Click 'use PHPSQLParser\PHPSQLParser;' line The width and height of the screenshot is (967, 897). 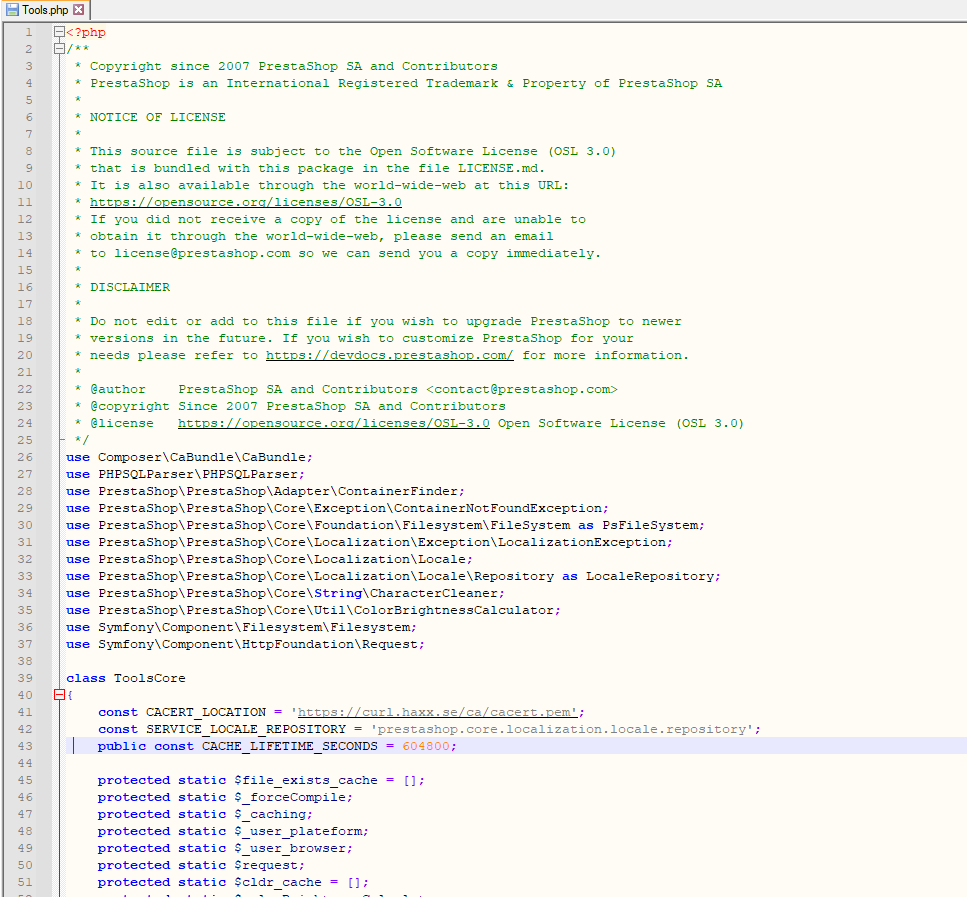pyautogui.click(x=186, y=474)
